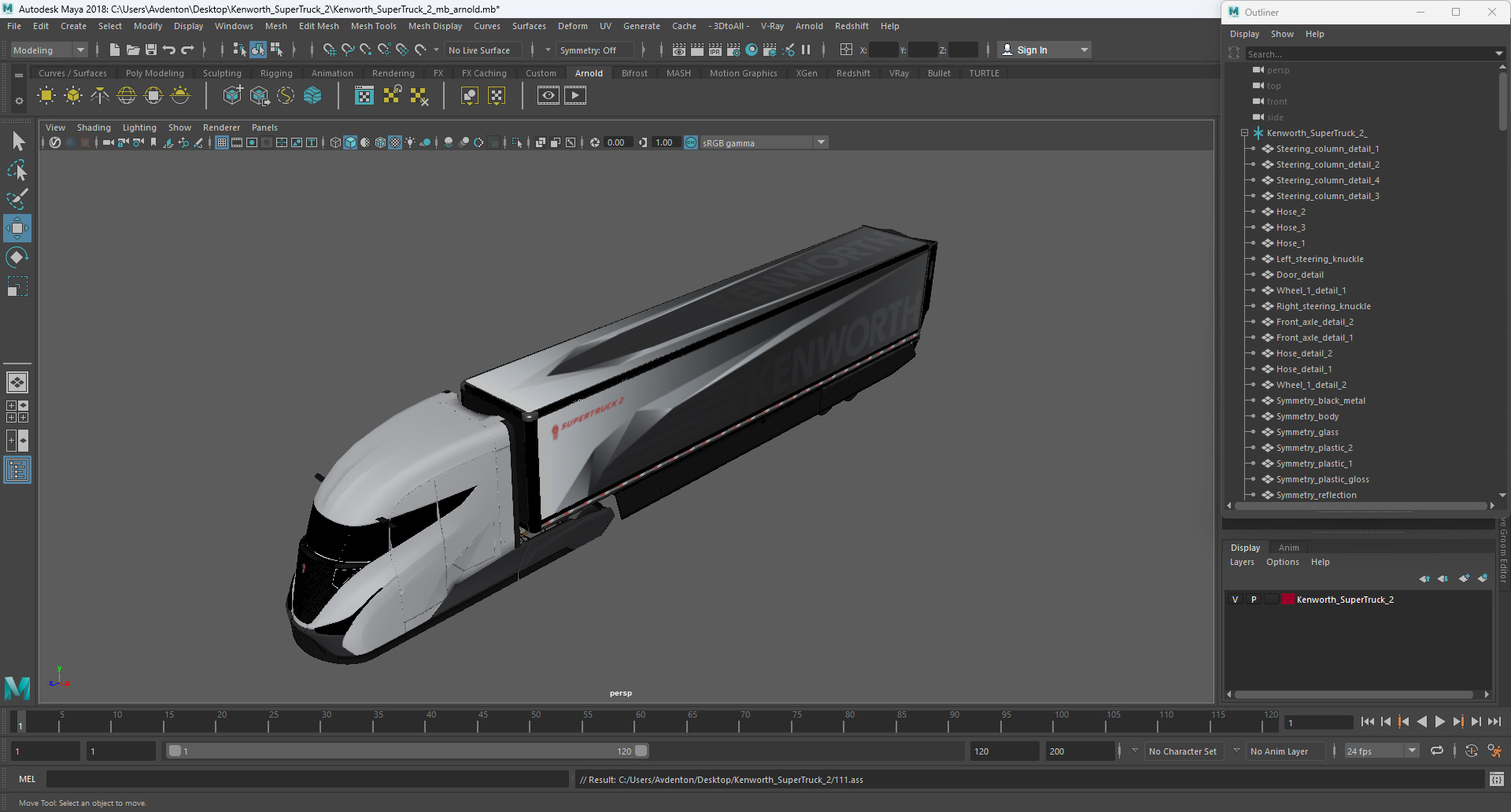This screenshot has width=1511, height=812.
Task: Open the Script Editor icon in the command line
Action: tap(1497, 779)
